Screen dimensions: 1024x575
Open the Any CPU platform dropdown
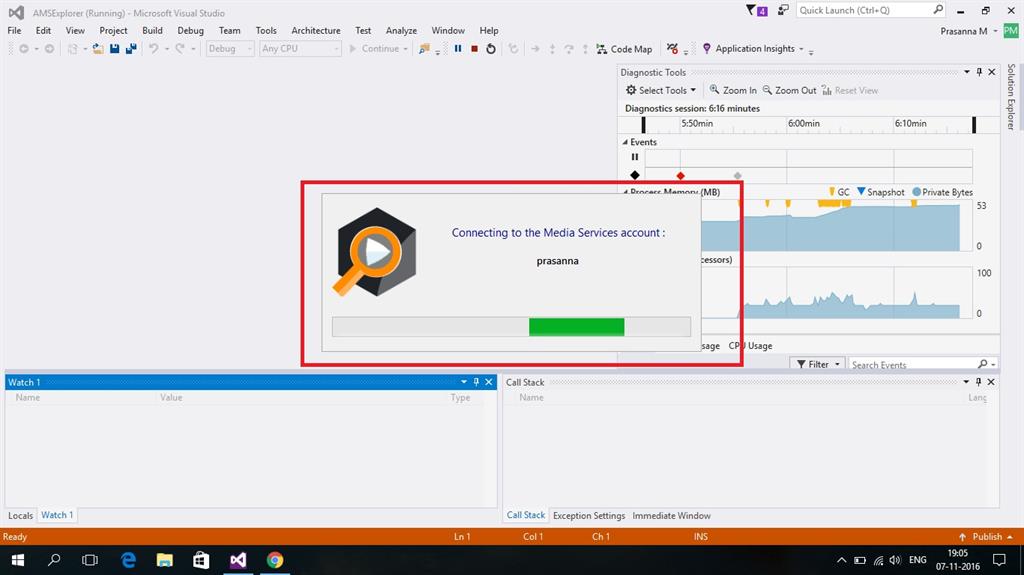pyautogui.click(x=300, y=48)
